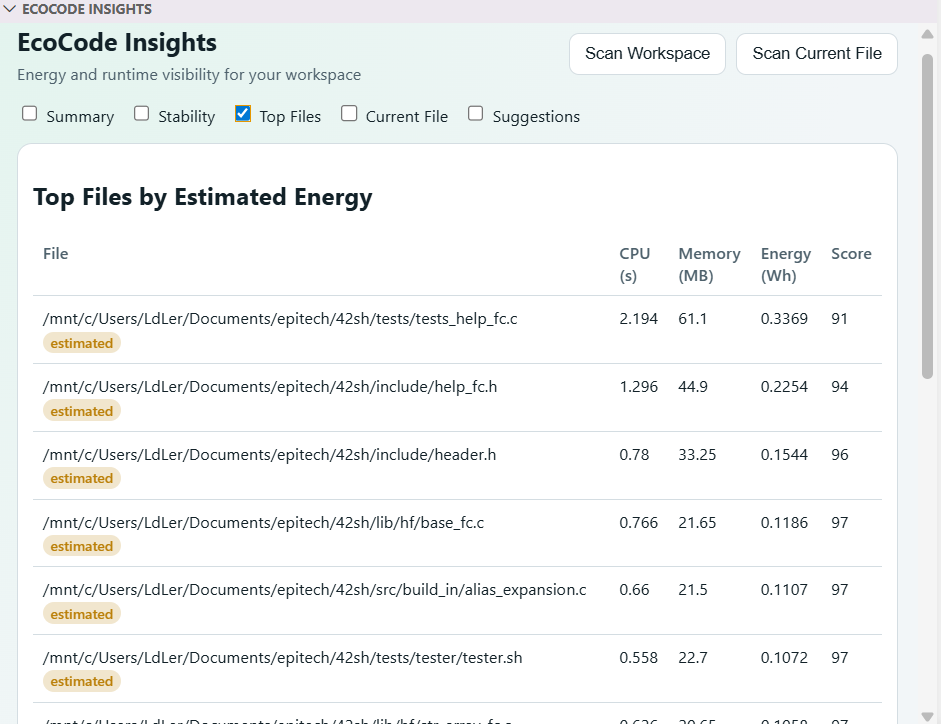This screenshot has width=941, height=724.
Task: Enable the Summary checkbox
Action: pos(29,113)
